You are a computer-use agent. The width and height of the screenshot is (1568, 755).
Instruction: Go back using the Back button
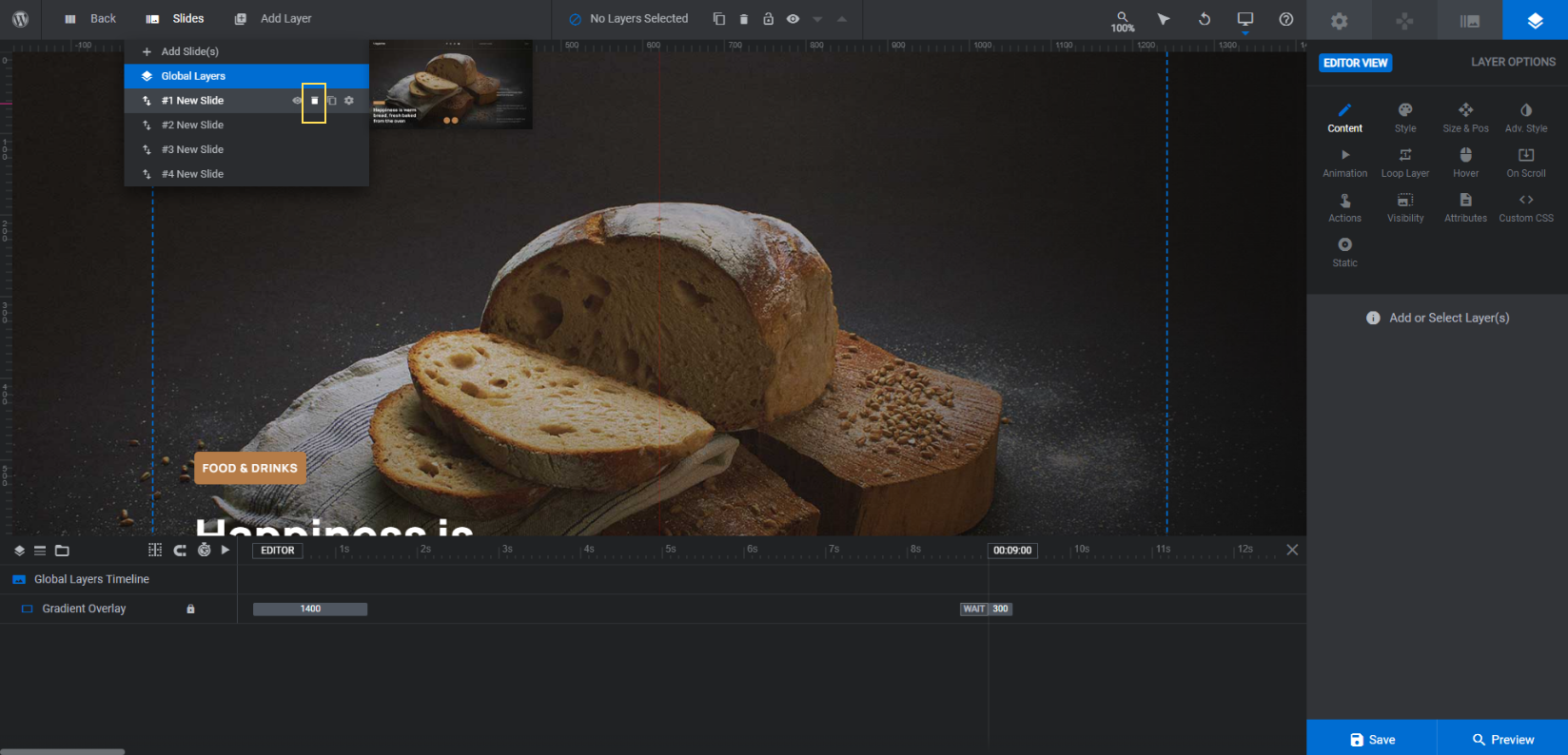(x=90, y=19)
